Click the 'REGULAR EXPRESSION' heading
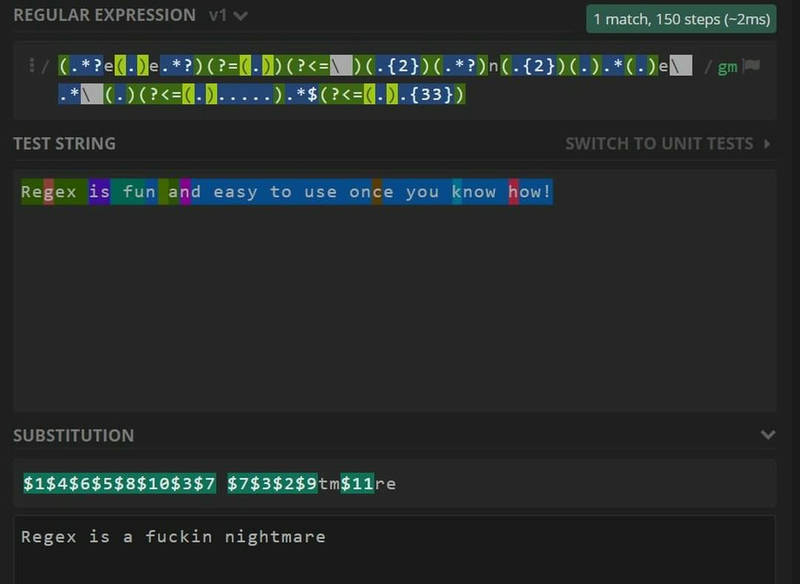The width and height of the screenshot is (800, 584). pos(105,15)
